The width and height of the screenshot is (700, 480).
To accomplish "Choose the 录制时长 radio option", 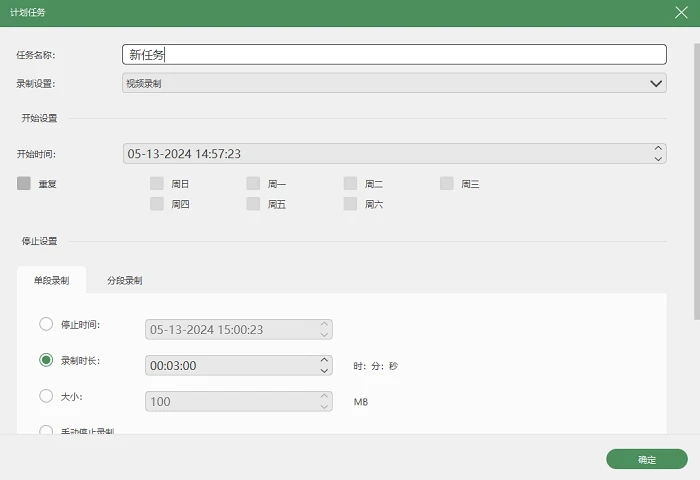I will click(x=46, y=360).
